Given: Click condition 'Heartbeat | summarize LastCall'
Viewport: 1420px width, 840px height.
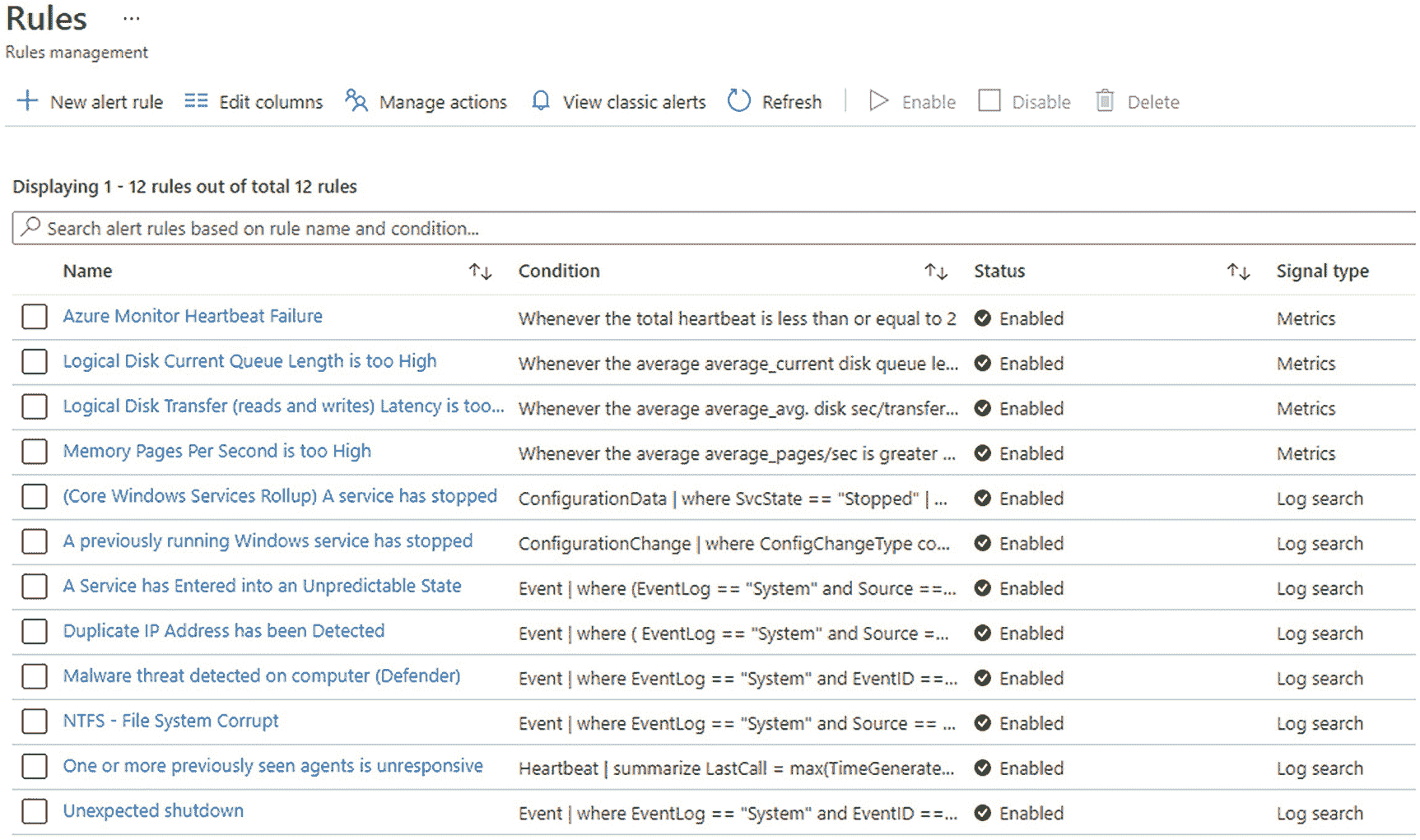Looking at the screenshot, I should [736, 768].
